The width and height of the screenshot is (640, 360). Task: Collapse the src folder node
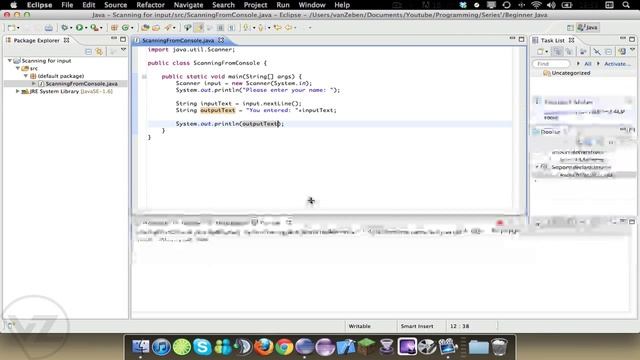coord(18,68)
